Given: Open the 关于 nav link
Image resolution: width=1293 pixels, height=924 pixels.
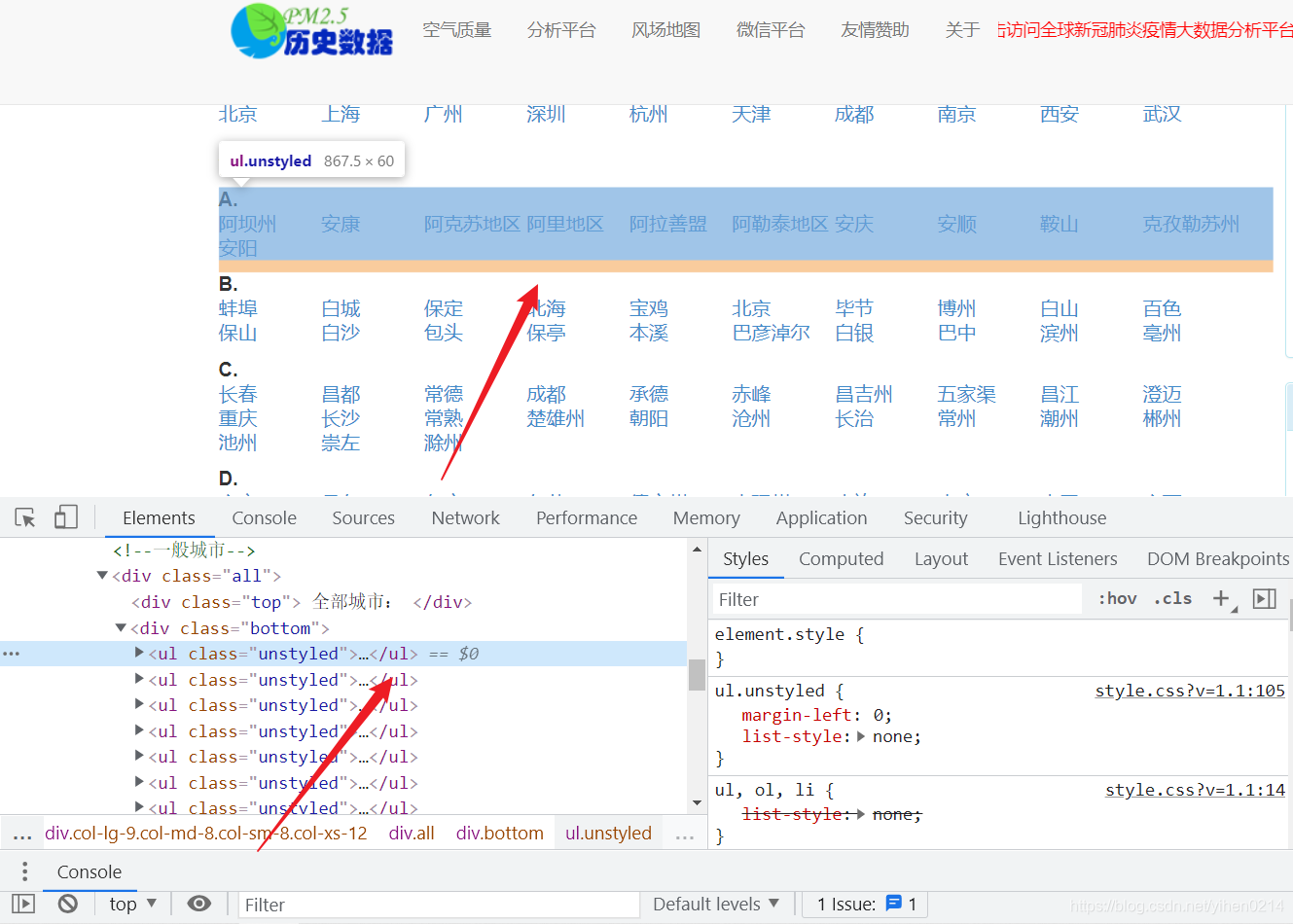Looking at the screenshot, I should click(962, 30).
